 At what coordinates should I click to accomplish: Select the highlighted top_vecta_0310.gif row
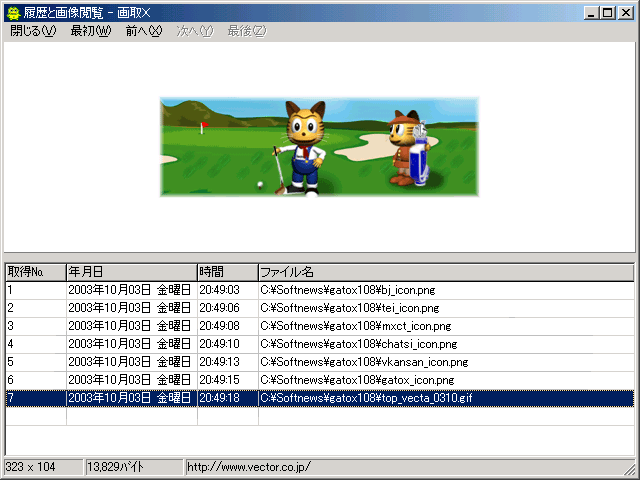coord(320,398)
